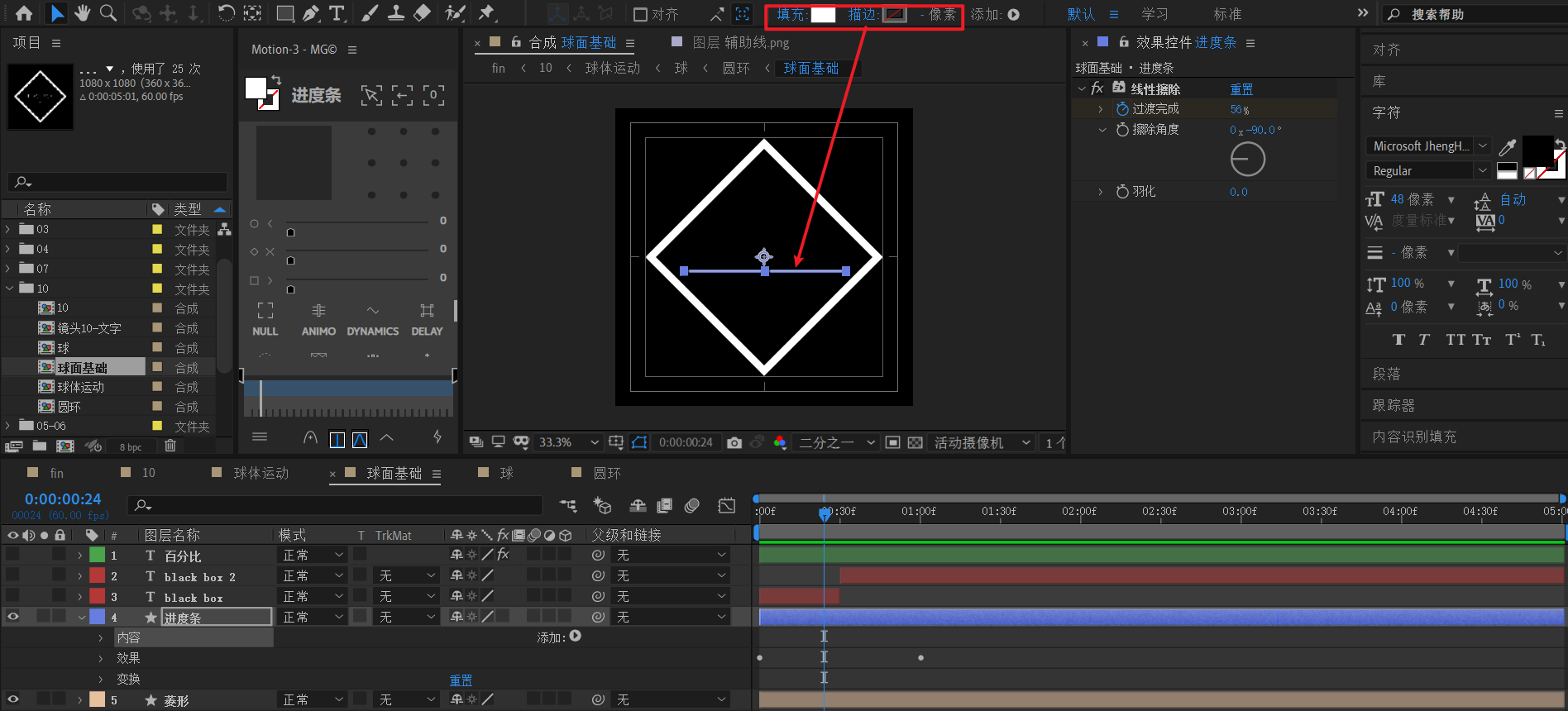Open the eyedropper in Character panel
This screenshot has height=711, width=1568.
(1508, 147)
